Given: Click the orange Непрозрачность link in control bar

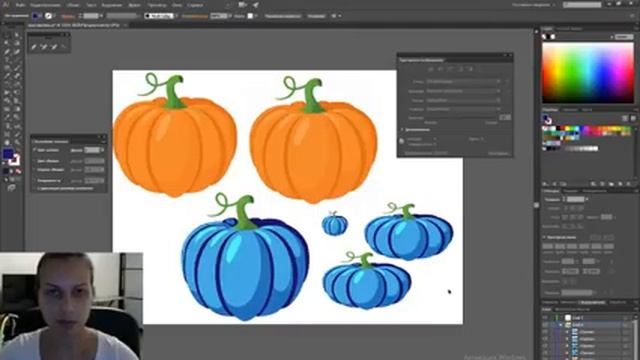Looking at the screenshot, I should (195, 16).
